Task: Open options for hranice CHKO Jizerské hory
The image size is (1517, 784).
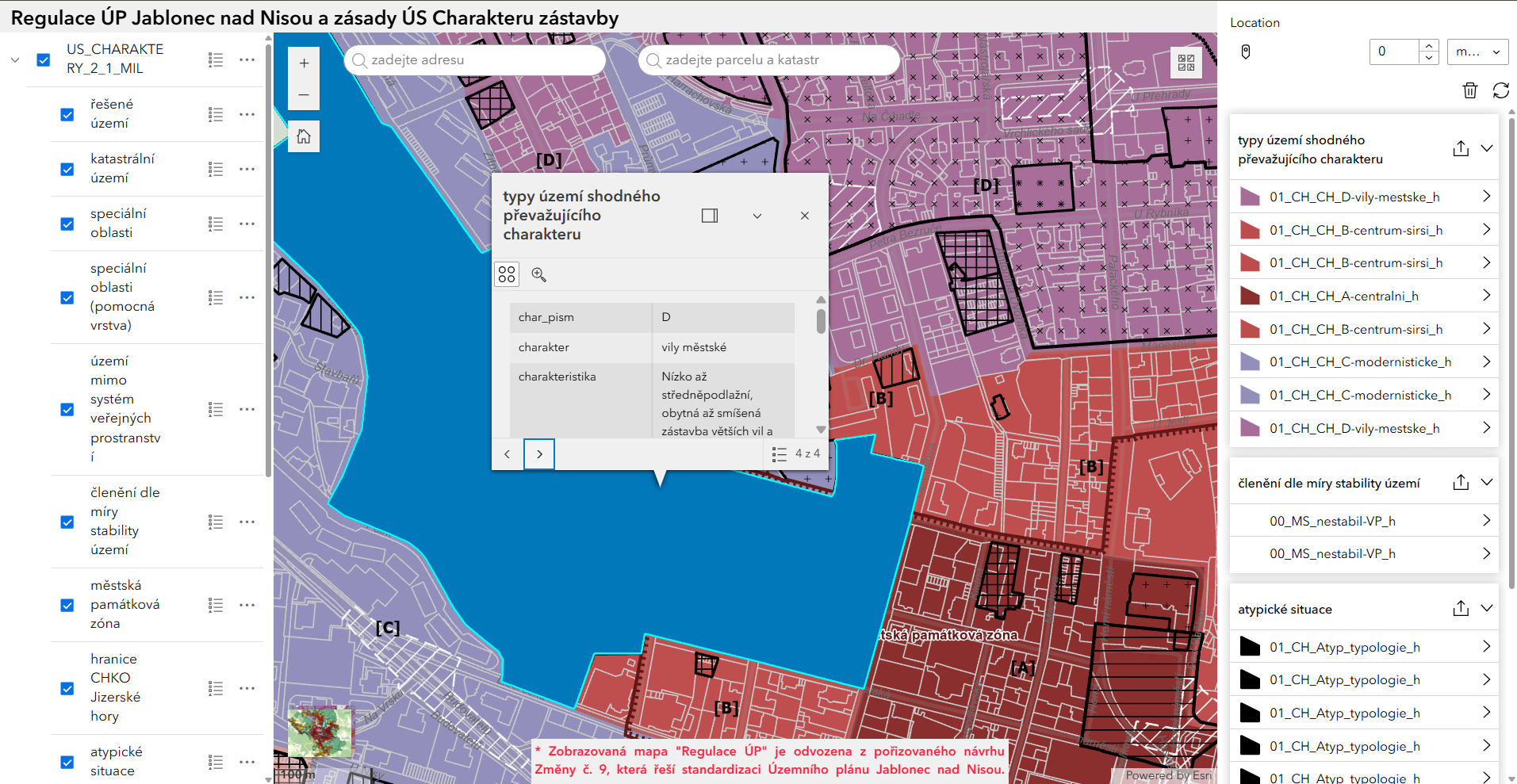Action: [247, 688]
